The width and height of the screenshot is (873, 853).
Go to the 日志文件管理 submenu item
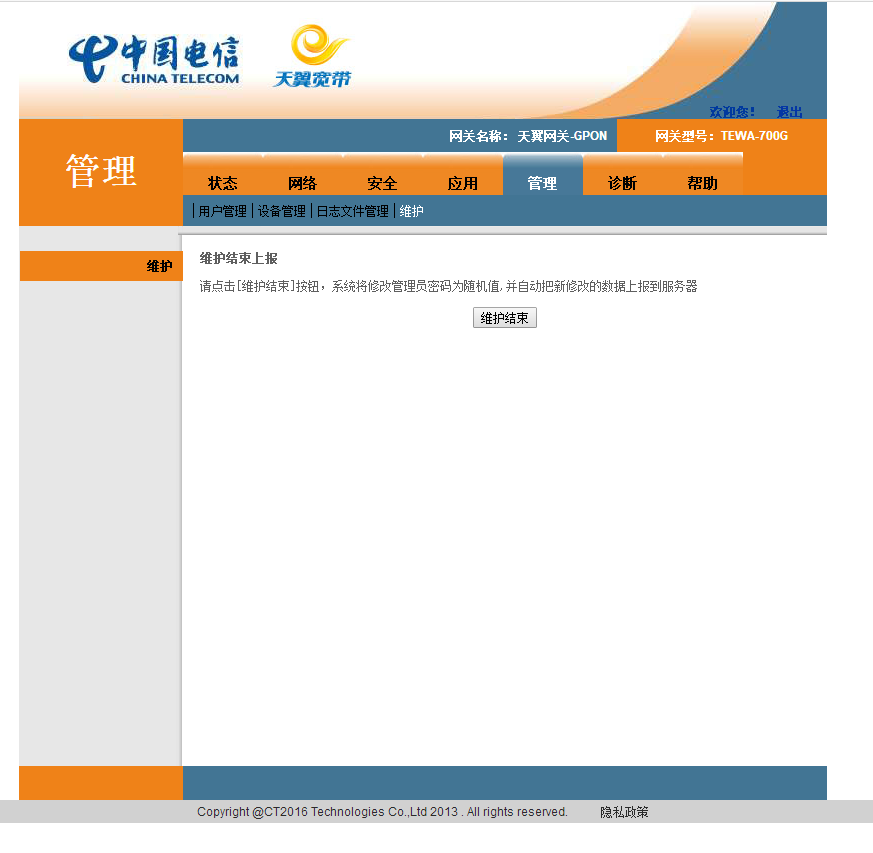(353, 211)
